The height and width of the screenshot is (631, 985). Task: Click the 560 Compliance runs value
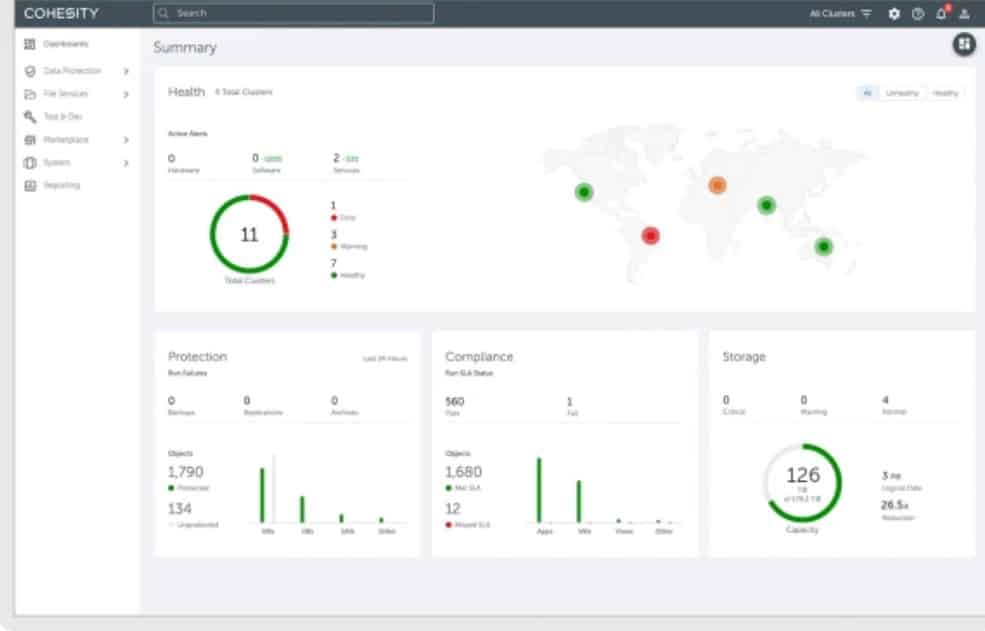pyautogui.click(x=454, y=401)
